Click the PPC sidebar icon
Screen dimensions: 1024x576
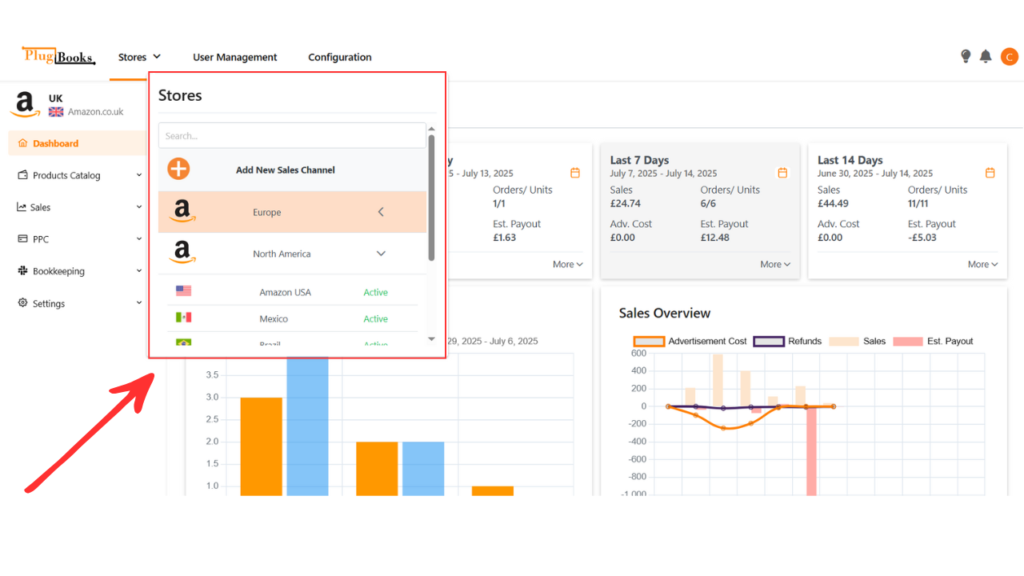pos(23,239)
